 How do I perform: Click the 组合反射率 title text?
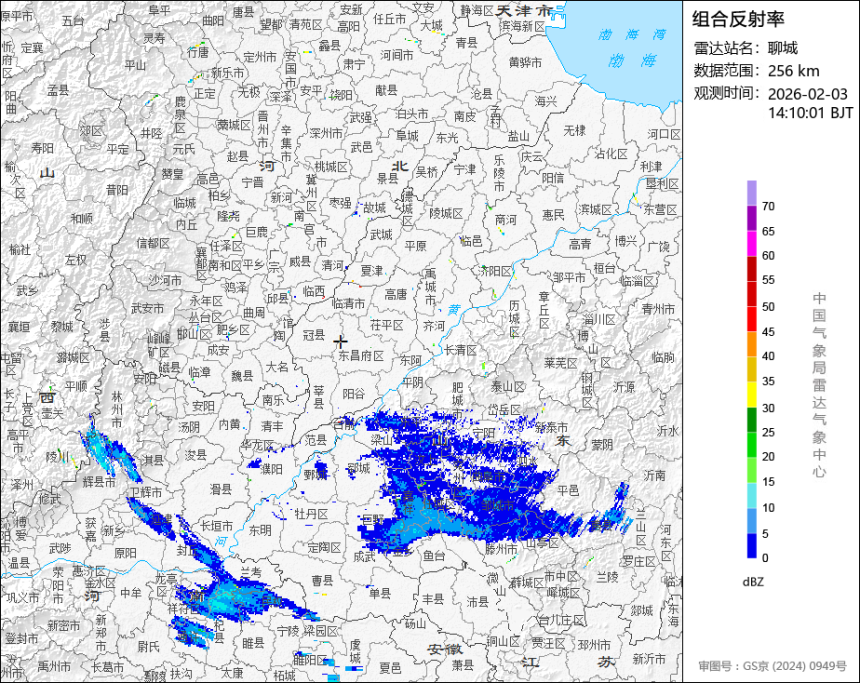[738, 19]
